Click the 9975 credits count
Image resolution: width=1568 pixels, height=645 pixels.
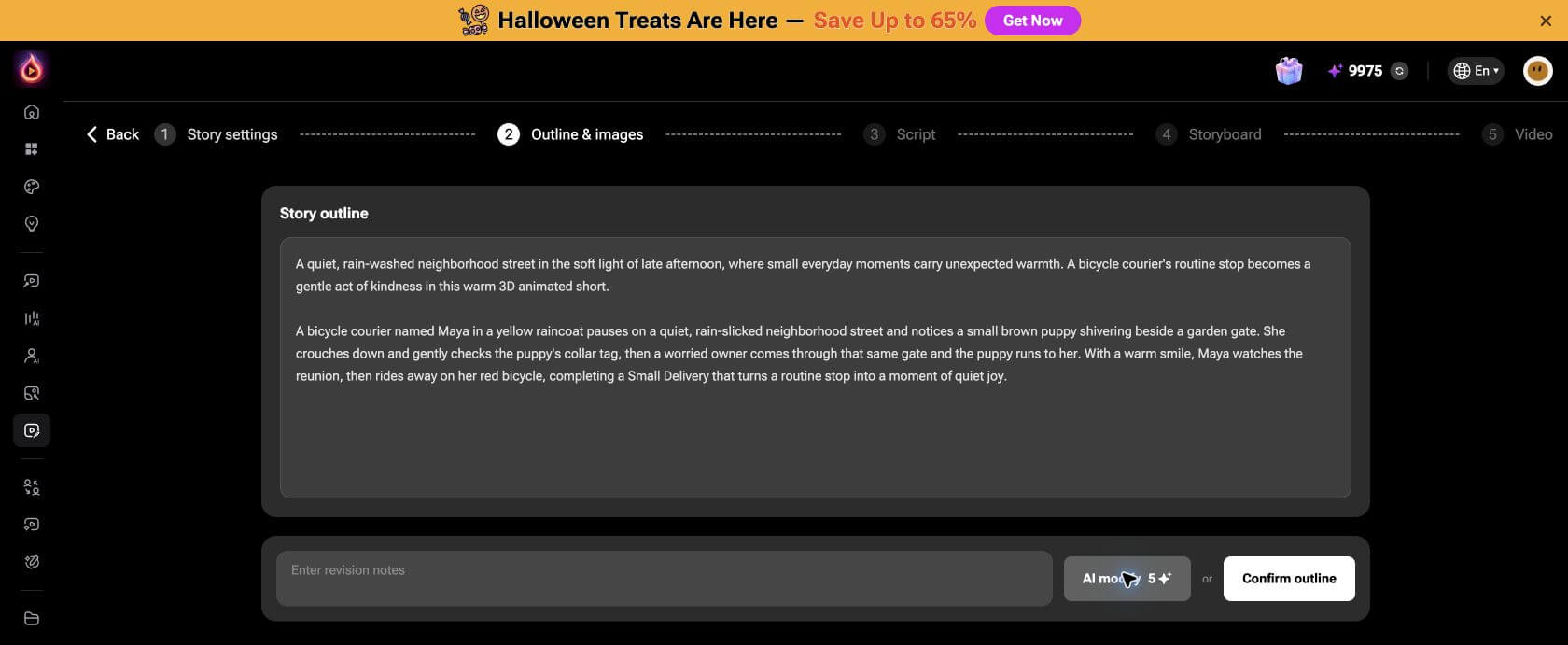click(1365, 71)
